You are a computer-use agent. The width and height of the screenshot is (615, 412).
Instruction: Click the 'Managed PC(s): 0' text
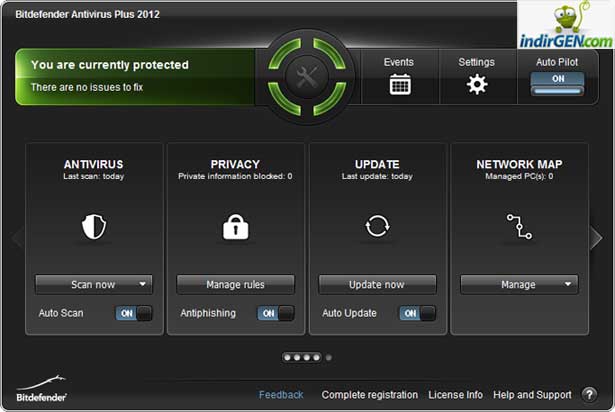pos(519,176)
